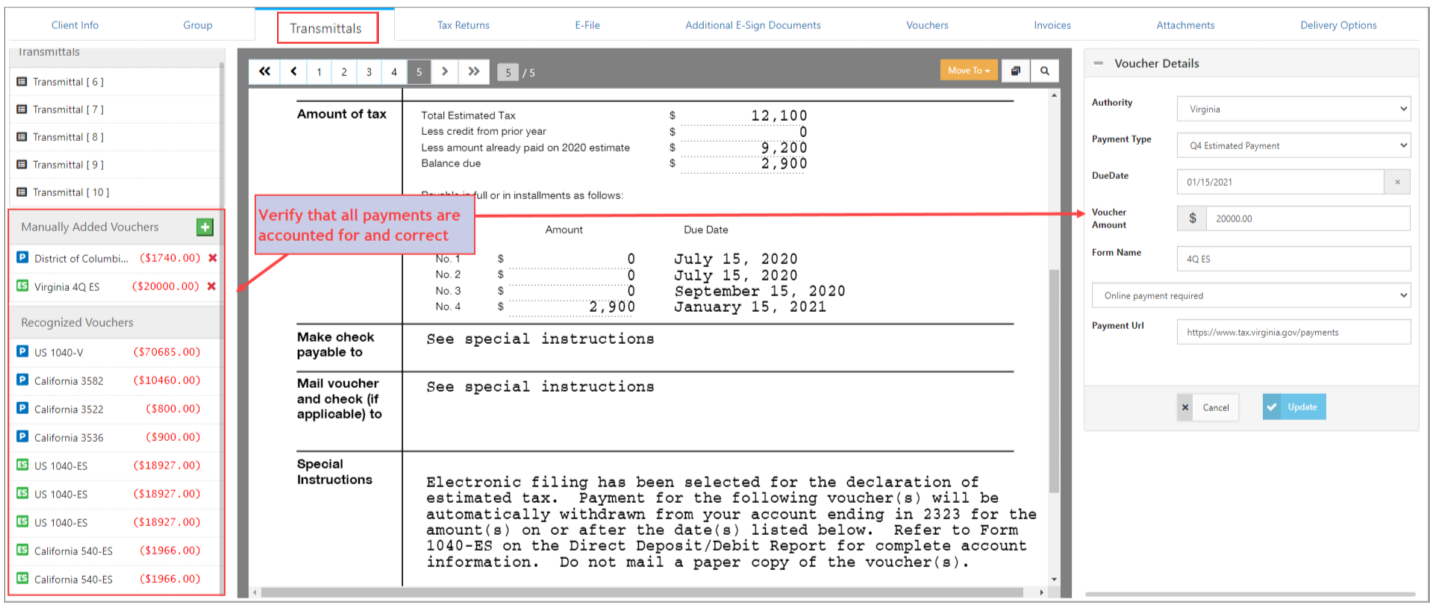The image size is (1438, 609).
Task: Delete the District of Columbia voucher
Action: 212,258
